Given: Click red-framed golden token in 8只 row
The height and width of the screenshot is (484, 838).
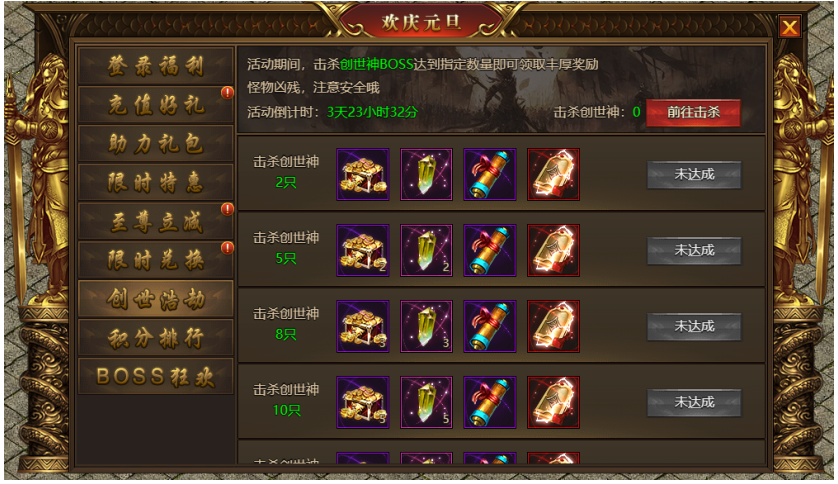Looking at the screenshot, I should tap(553, 326).
